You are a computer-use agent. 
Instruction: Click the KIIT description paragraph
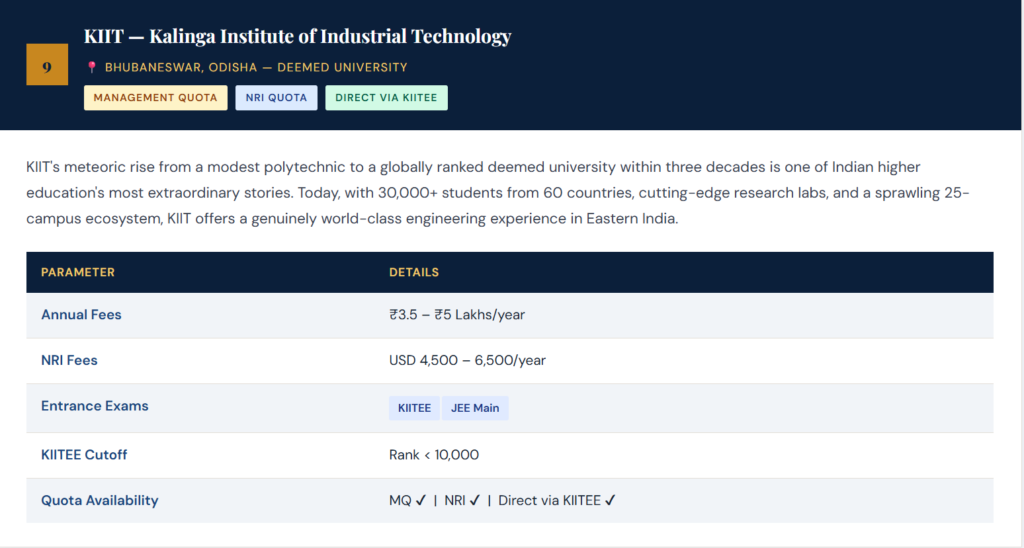pos(498,193)
